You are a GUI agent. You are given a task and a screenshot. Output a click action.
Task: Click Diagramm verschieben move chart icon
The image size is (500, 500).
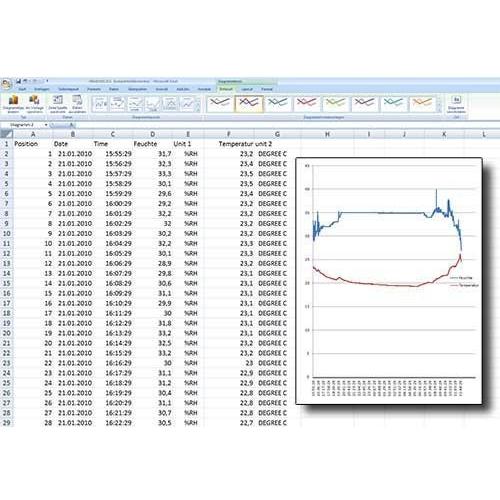click(456, 104)
